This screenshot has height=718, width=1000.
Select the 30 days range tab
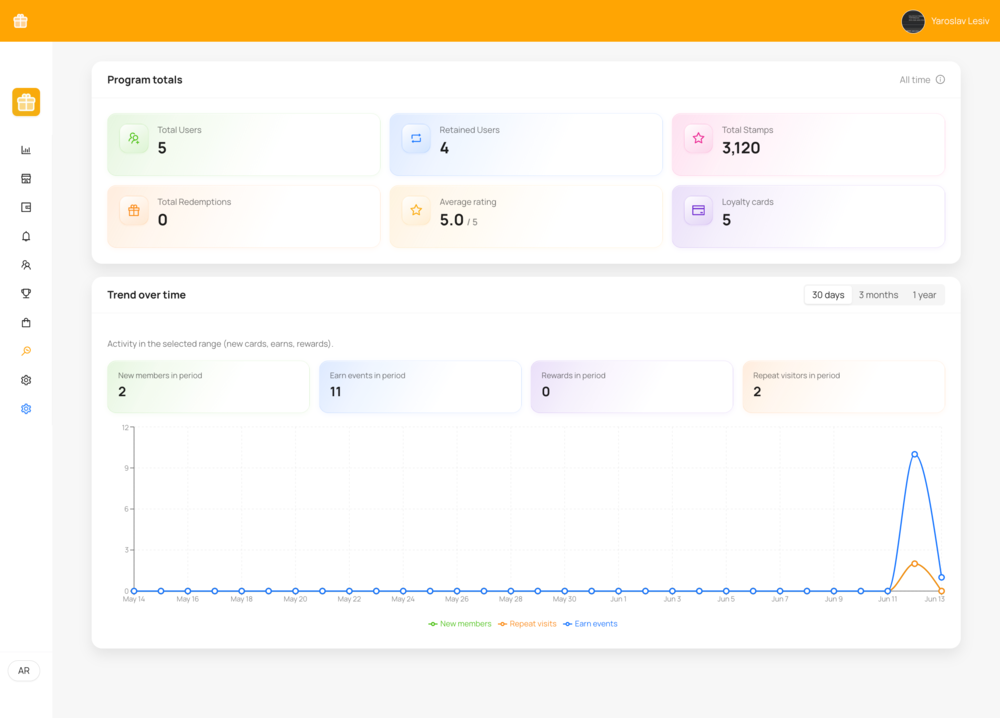point(828,295)
